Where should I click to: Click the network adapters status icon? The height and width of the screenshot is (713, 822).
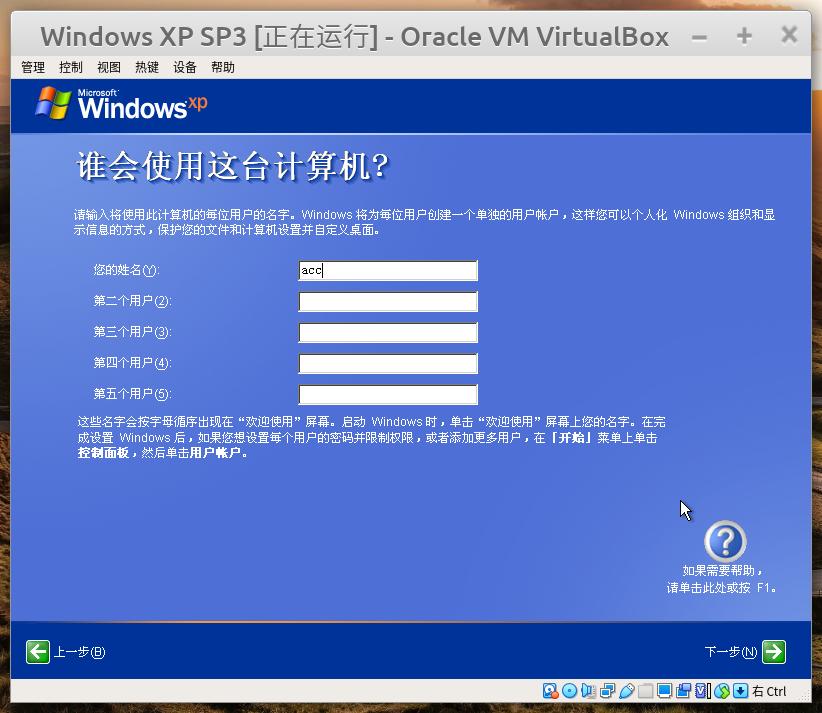coord(607,690)
